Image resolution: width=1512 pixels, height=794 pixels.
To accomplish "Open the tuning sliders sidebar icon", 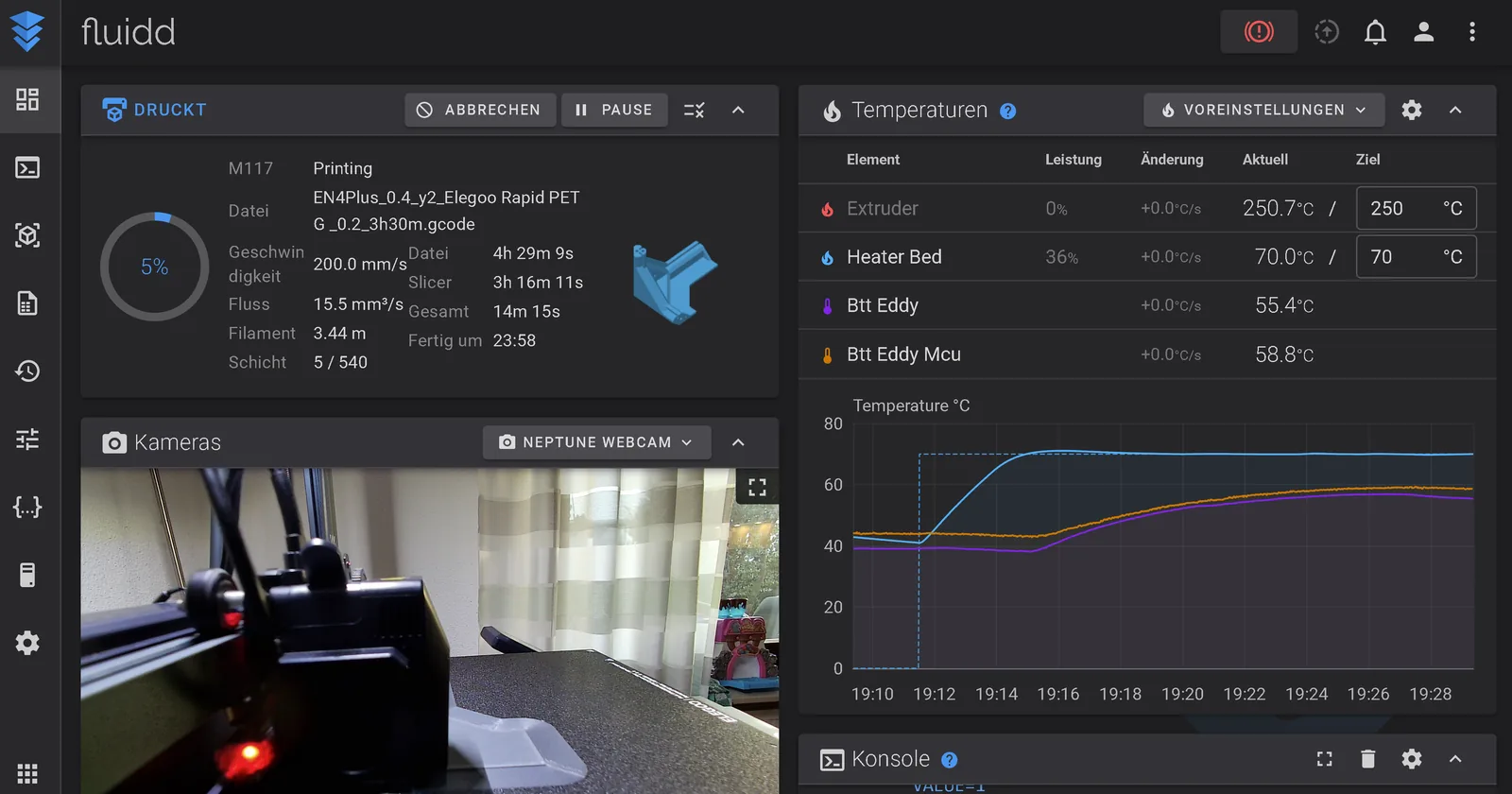I will (27, 439).
